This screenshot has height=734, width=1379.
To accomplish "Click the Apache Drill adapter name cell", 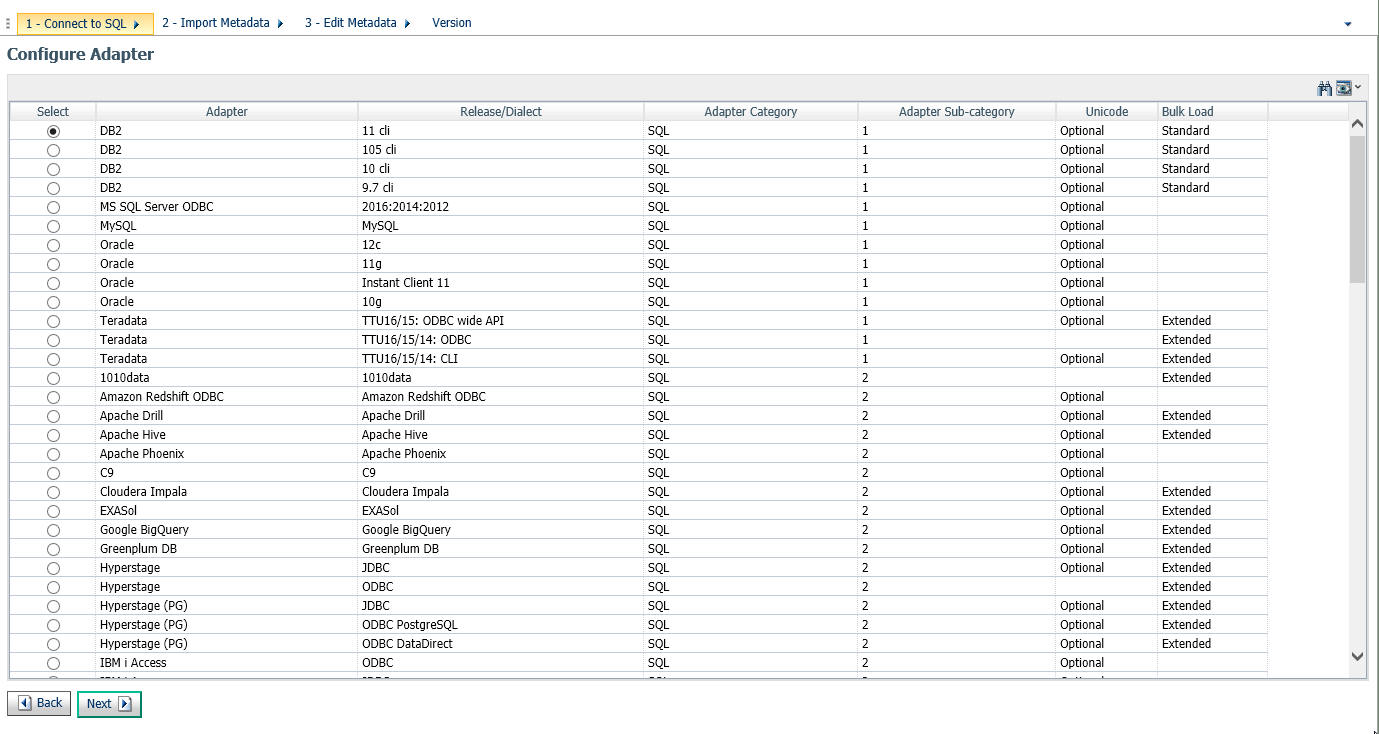I will point(227,416).
